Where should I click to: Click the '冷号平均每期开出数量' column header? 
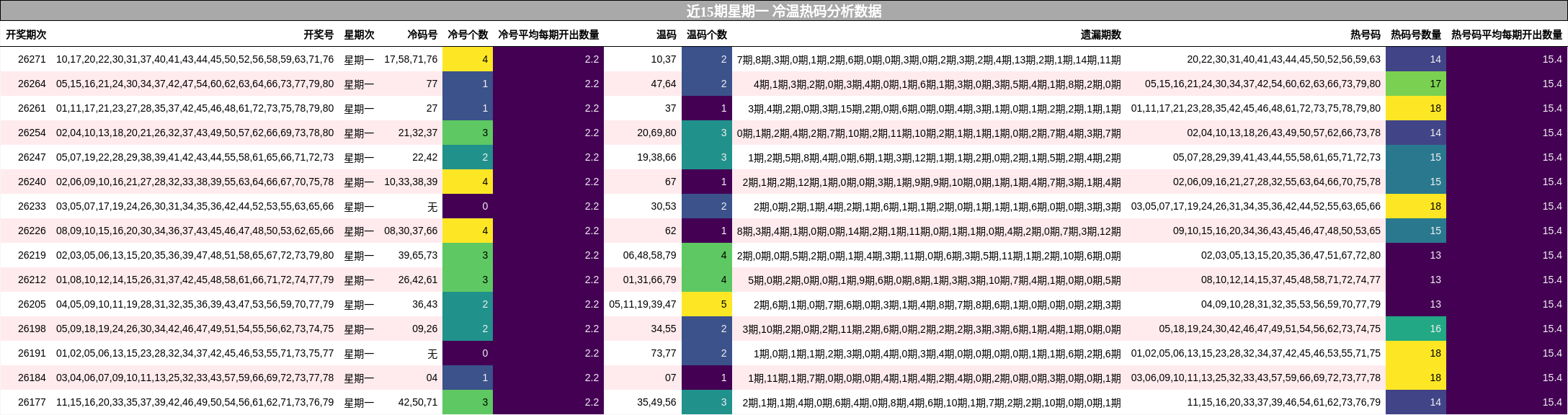[x=548, y=35]
